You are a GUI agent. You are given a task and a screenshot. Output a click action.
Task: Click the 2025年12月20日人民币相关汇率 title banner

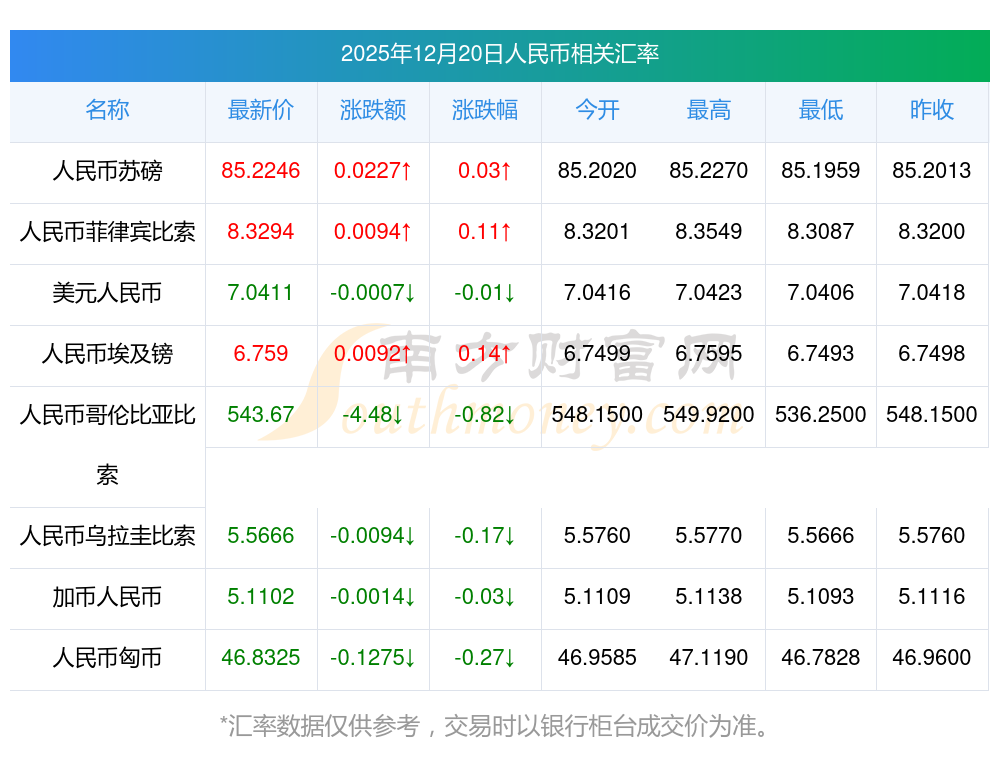[499, 54]
